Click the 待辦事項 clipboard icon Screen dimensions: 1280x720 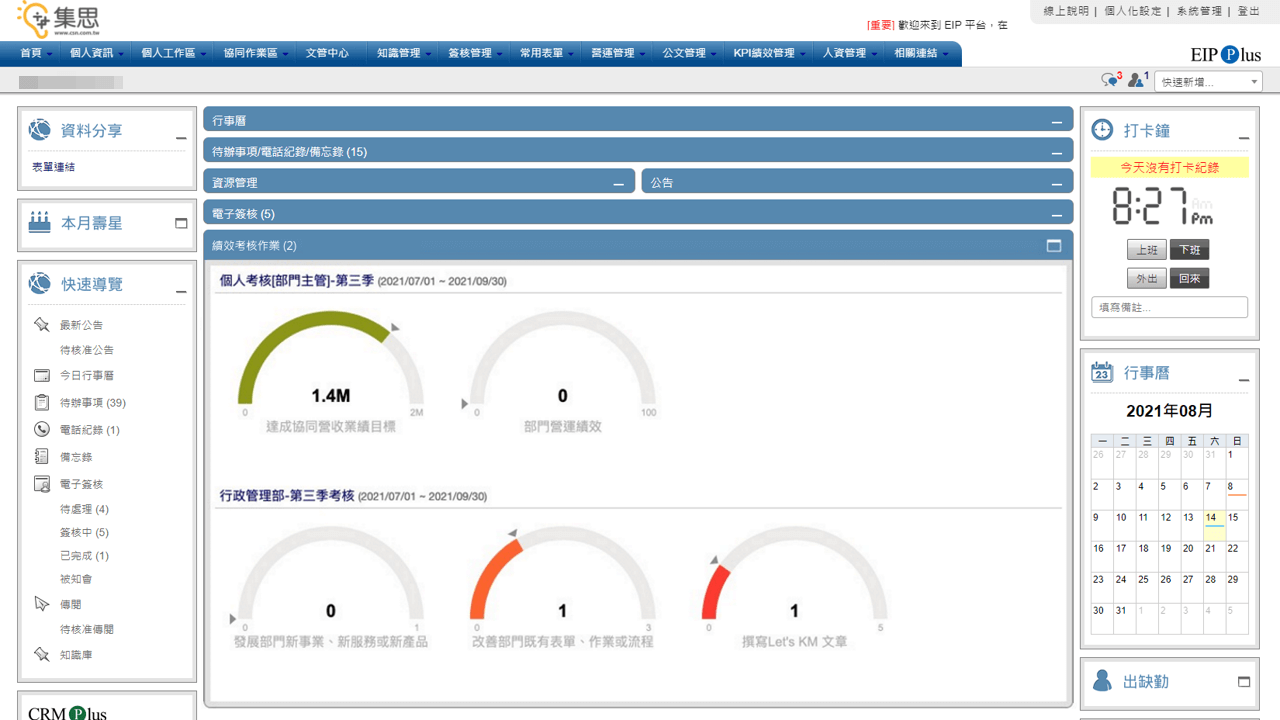coord(41,403)
